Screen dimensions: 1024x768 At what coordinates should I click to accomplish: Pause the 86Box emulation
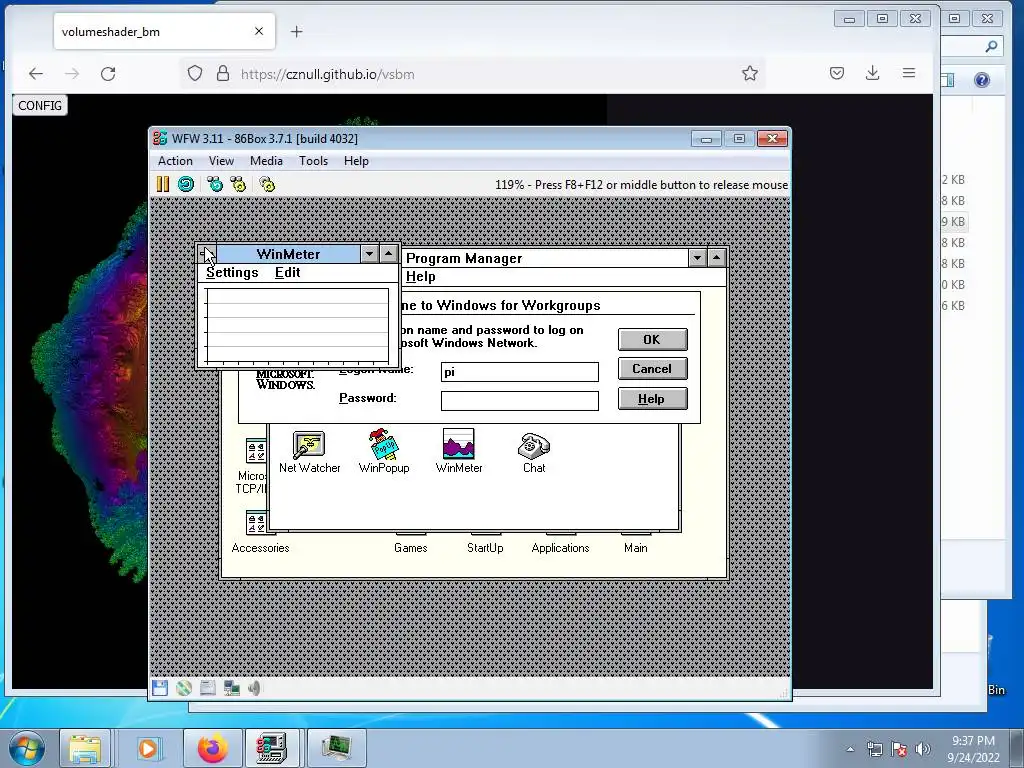tap(163, 184)
